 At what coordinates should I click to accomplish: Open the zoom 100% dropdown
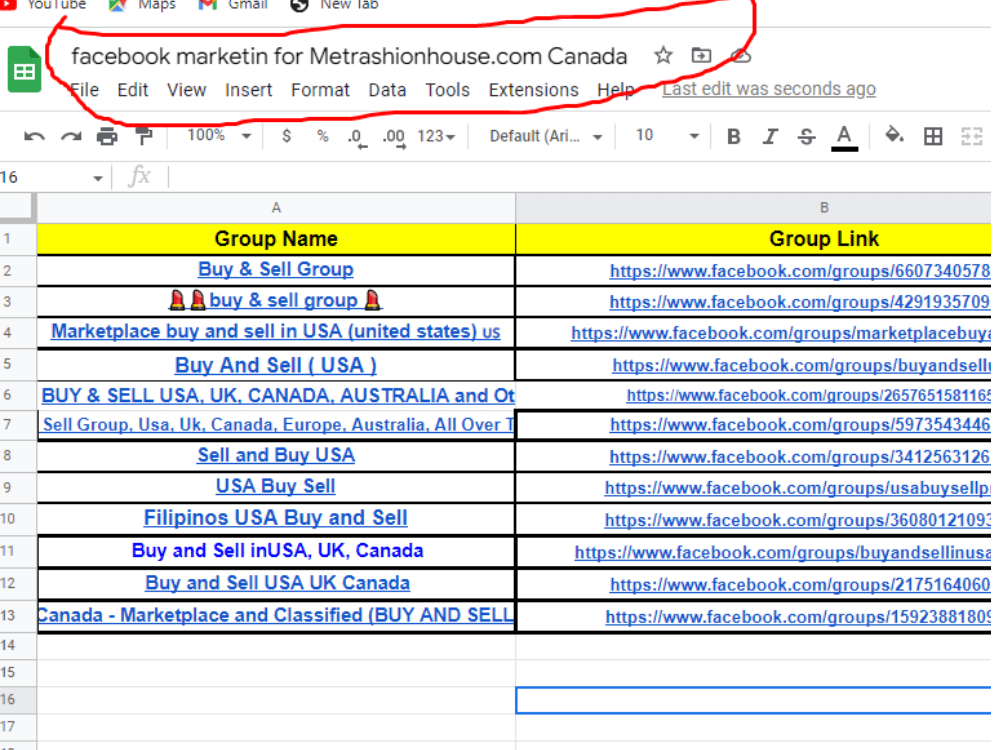pos(219,135)
